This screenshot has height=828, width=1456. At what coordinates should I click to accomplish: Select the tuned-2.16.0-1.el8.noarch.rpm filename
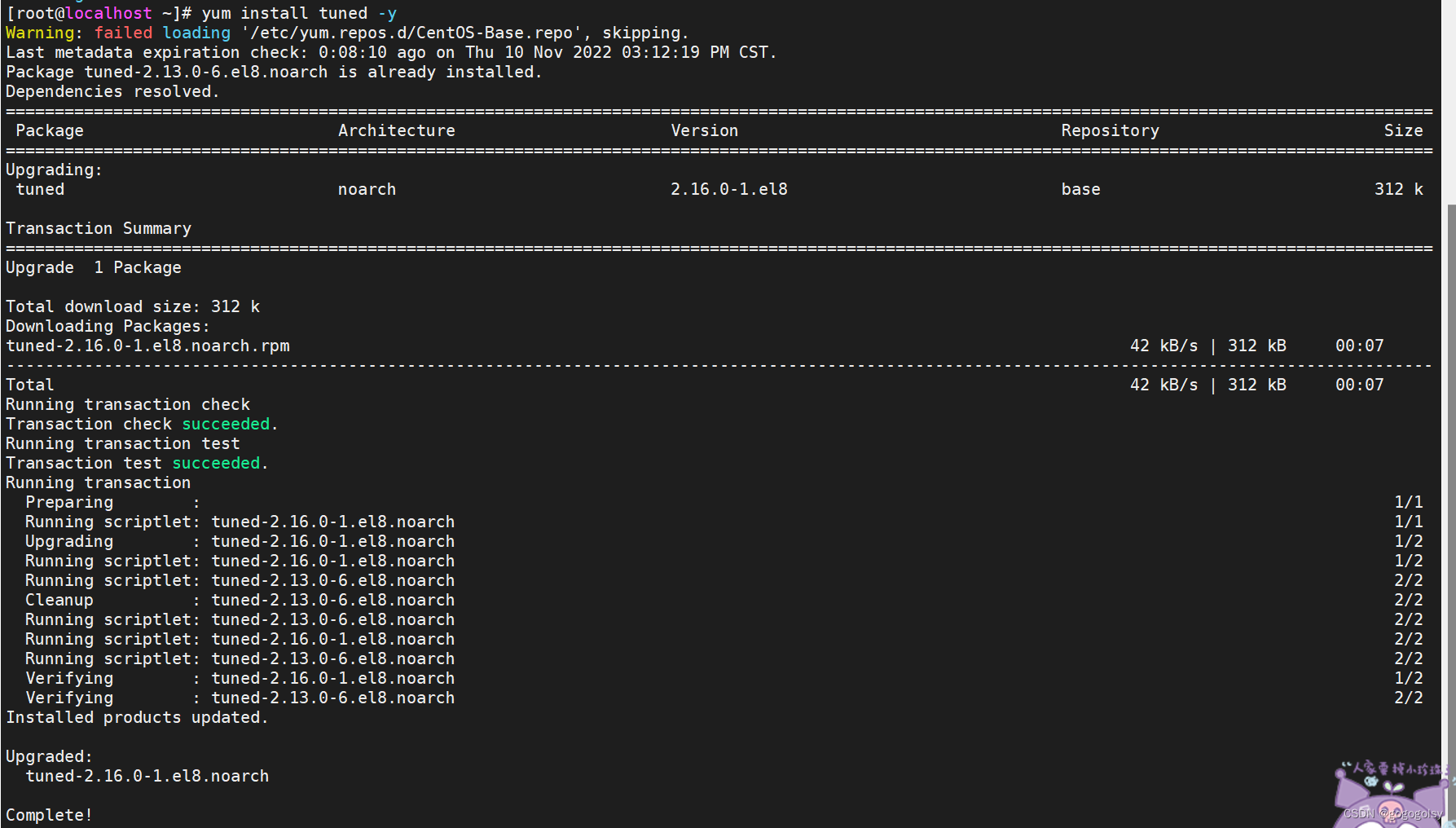point(147,346)
